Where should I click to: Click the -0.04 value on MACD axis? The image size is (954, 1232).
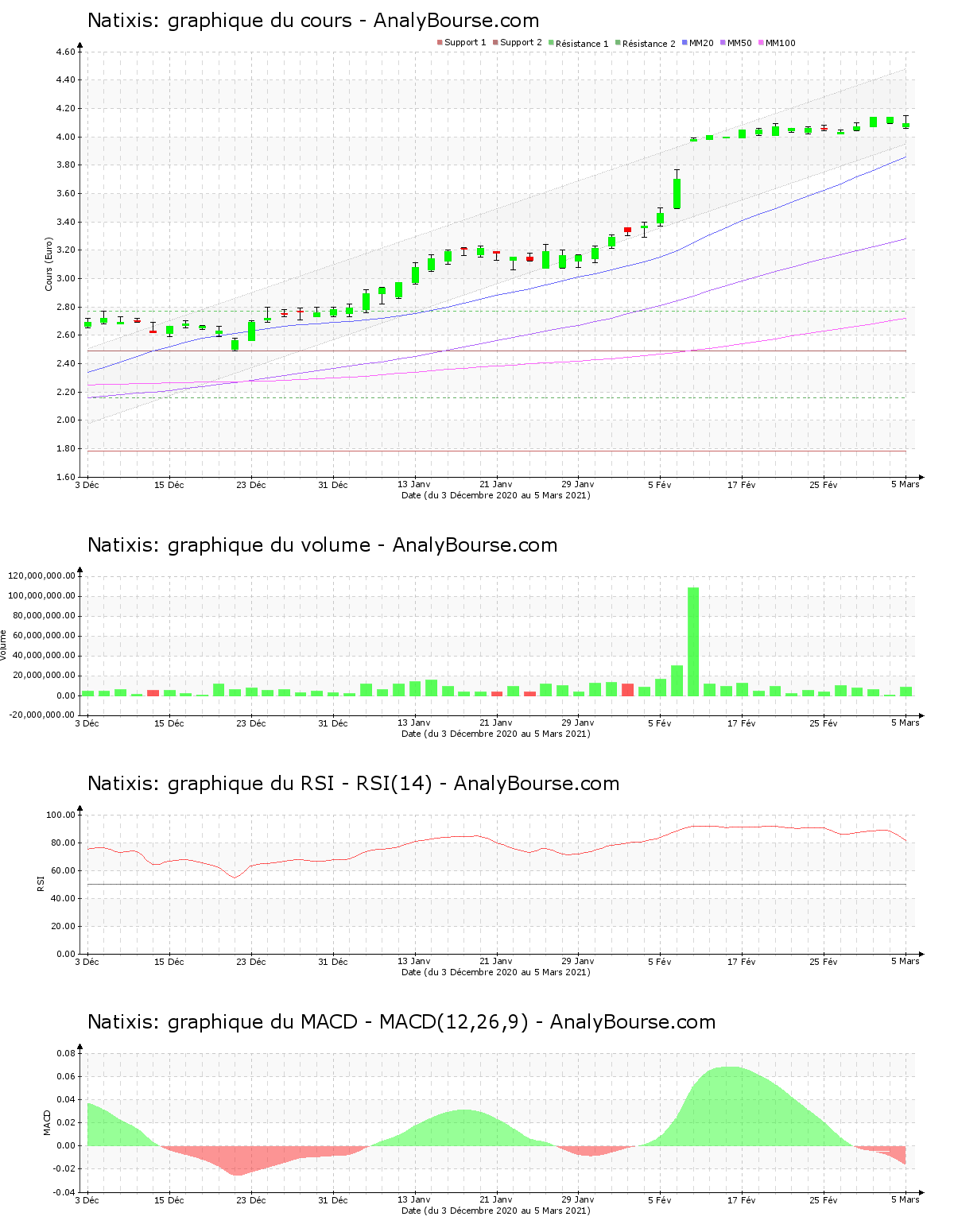point(65,1191)
